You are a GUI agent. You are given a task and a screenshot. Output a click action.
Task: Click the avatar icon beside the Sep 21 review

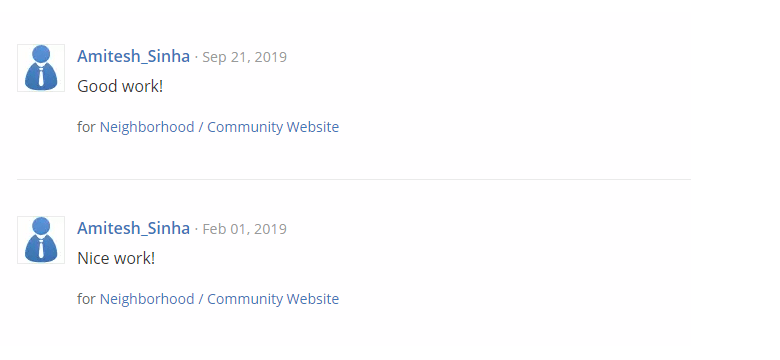tap(41, 68)
